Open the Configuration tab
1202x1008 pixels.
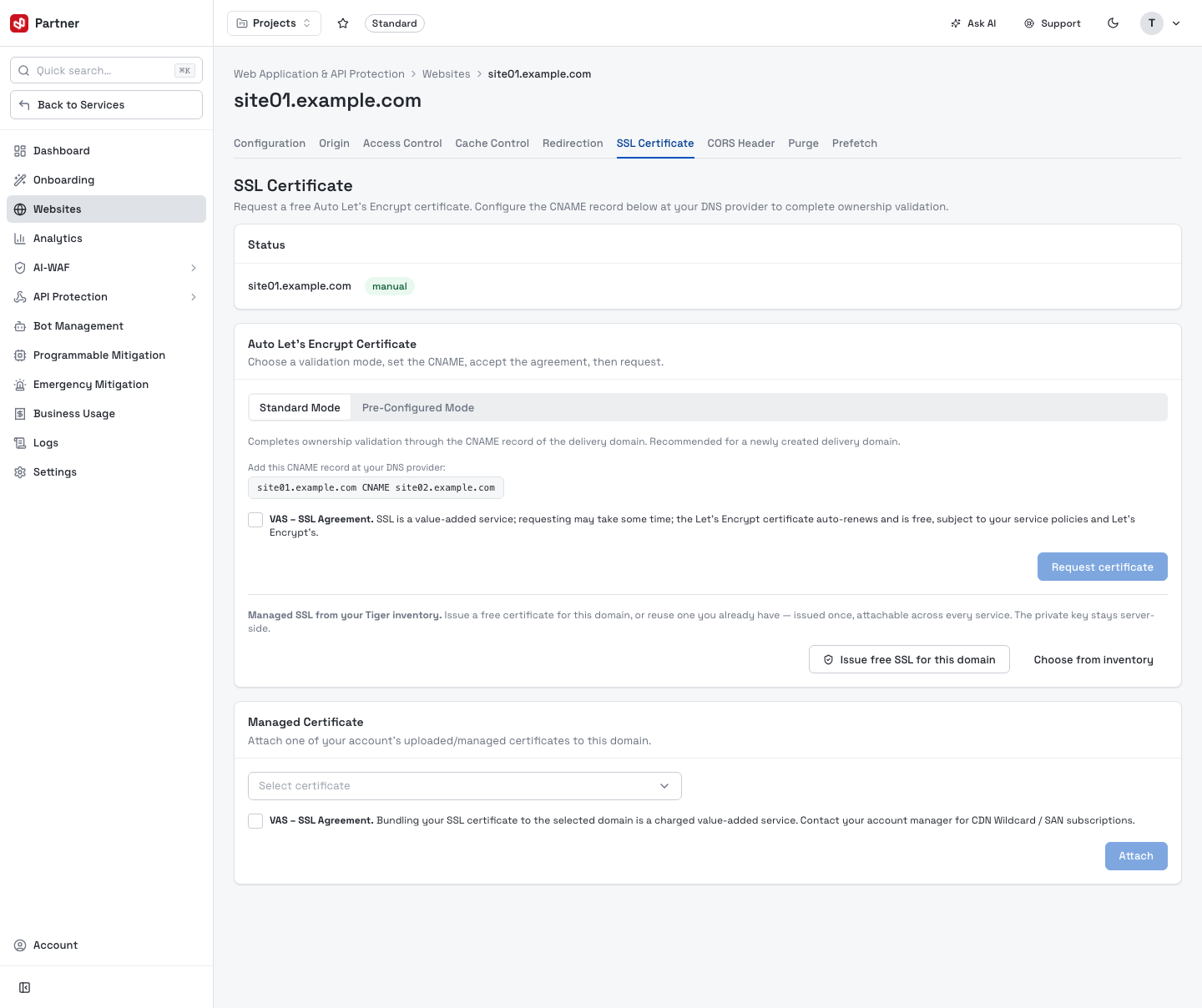(270, 144)
